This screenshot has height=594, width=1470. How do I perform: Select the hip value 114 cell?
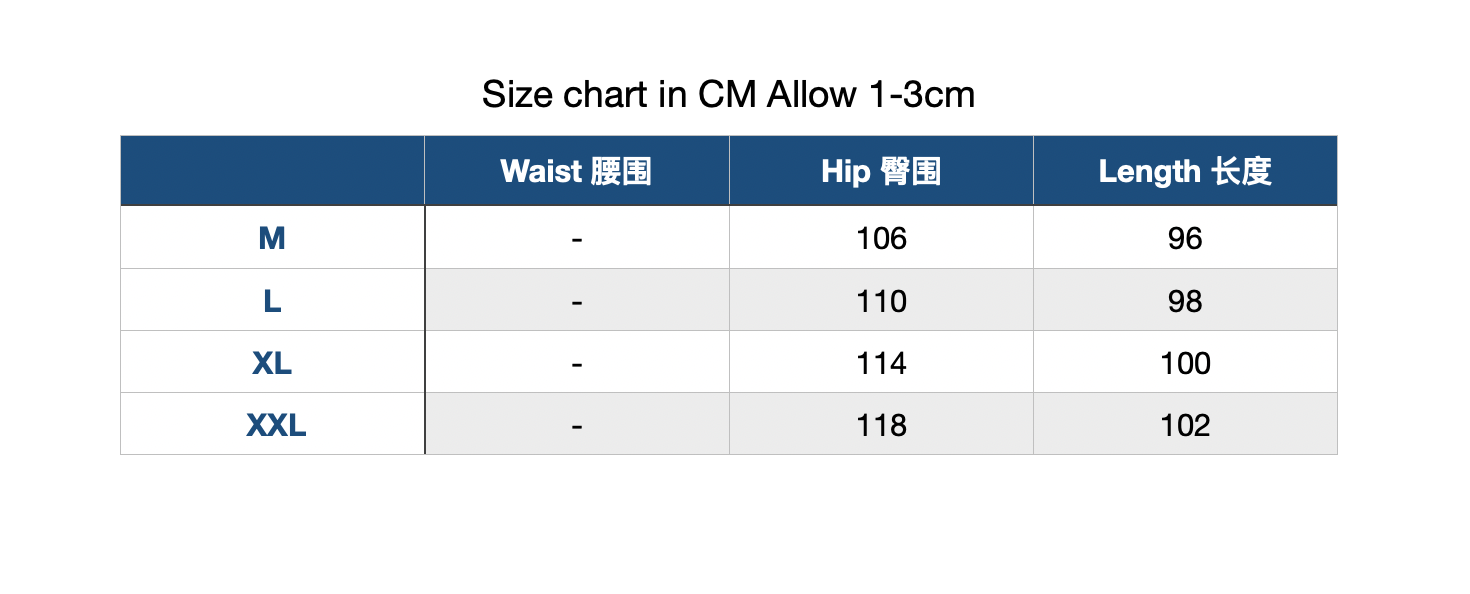pyautogui.click(x=881, y=362)
